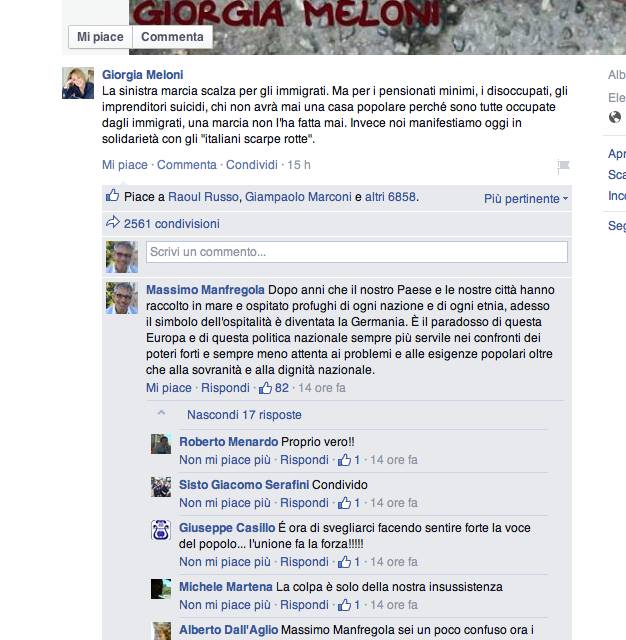Click like count icon on Giuseppe Casillo's reply
This screenshot has width=626, height=640.
(344, 562)
